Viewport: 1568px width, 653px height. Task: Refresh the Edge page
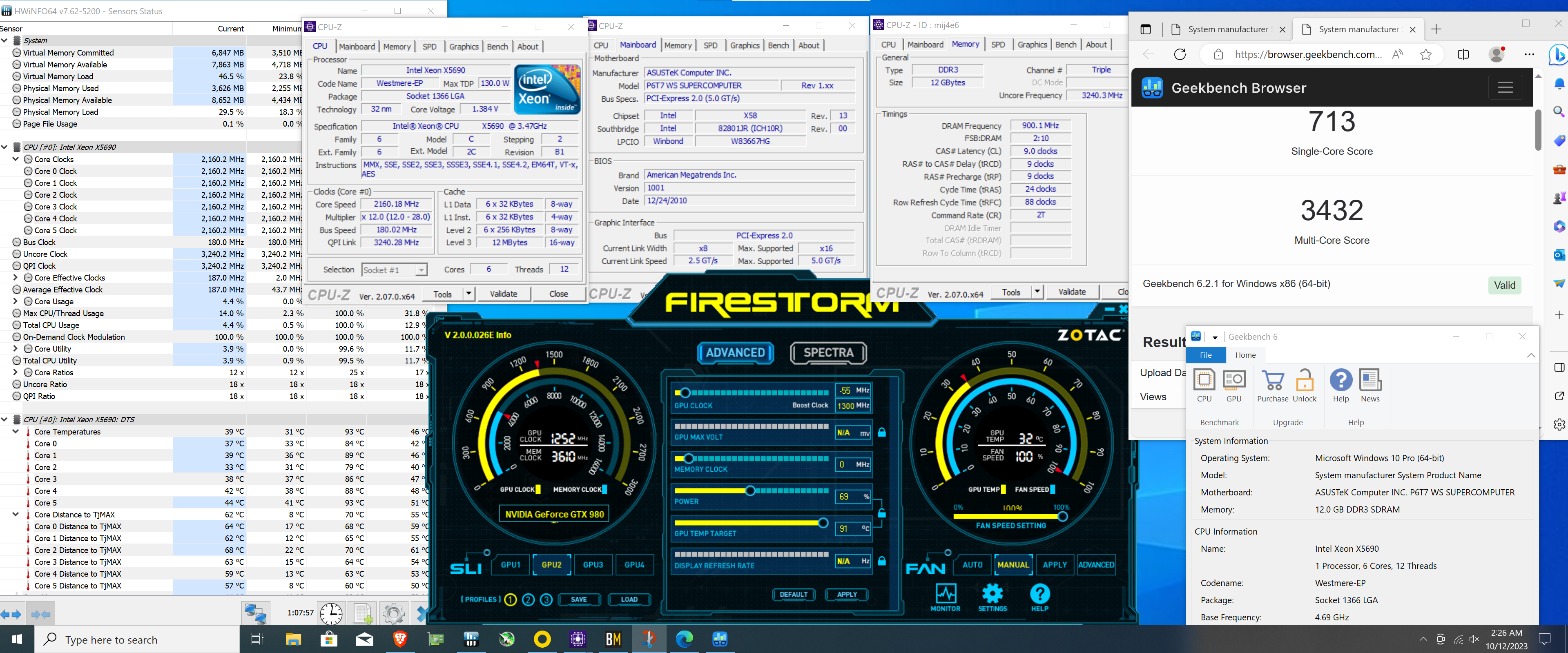(x=1180, y=55)
